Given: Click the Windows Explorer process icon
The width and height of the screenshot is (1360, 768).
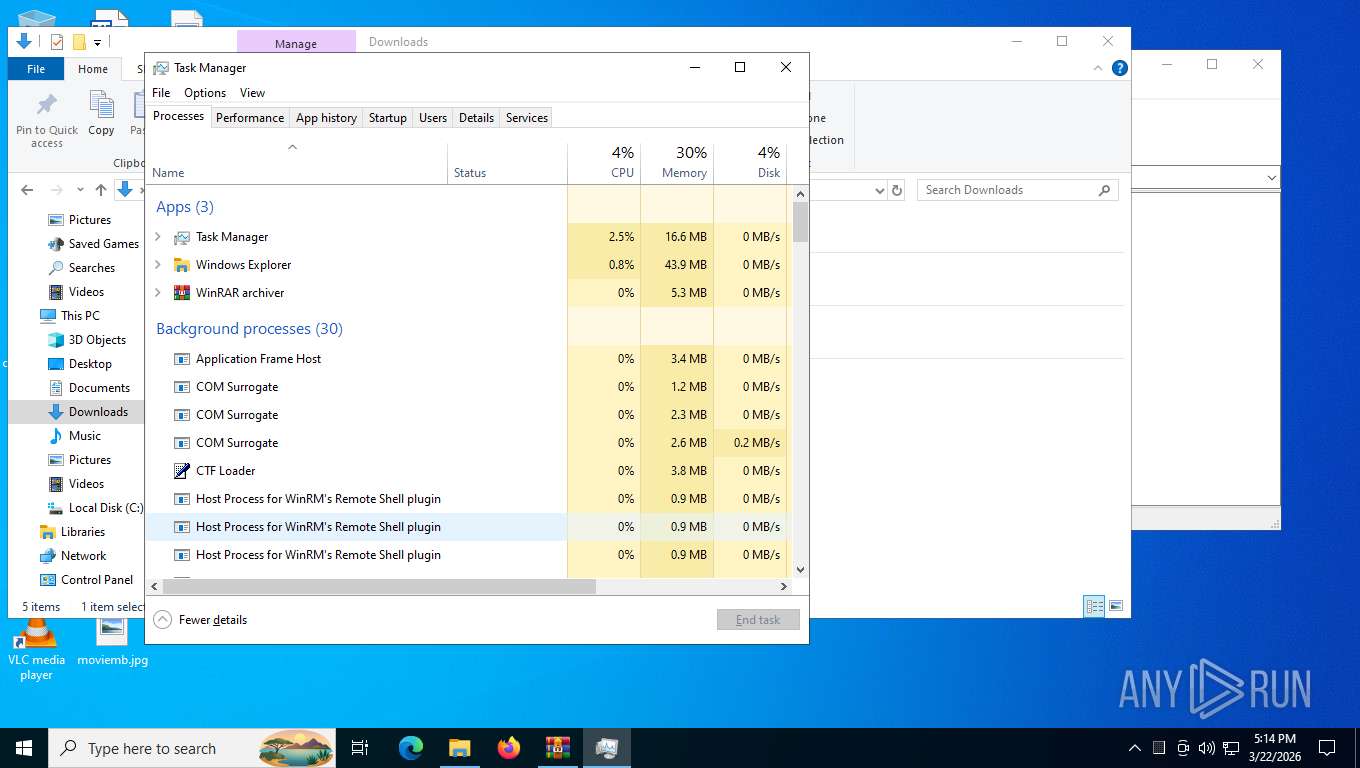Looking at the screenshot, I should click(182, 265).
